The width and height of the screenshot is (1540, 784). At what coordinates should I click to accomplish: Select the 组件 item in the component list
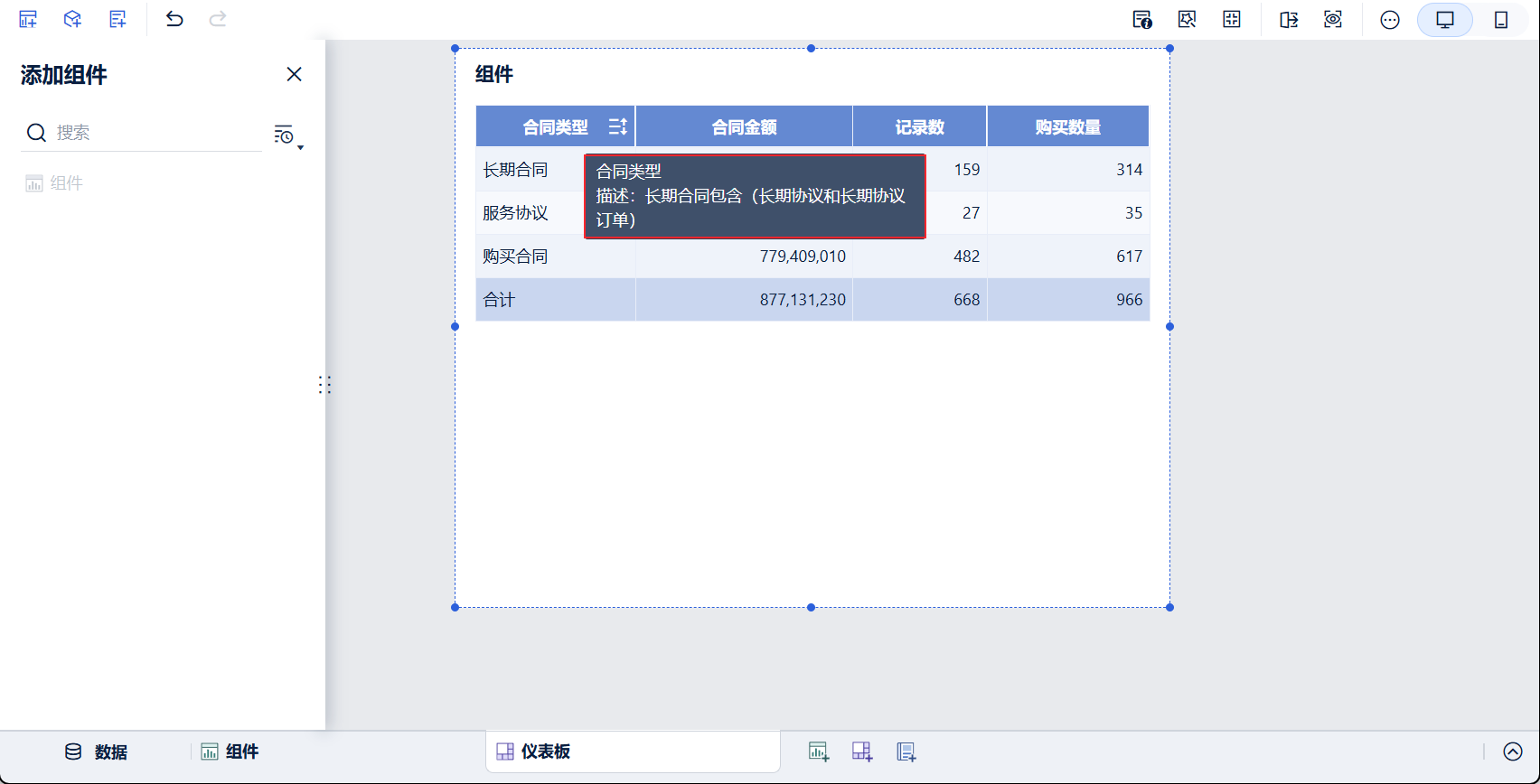[x=54, y=183]
